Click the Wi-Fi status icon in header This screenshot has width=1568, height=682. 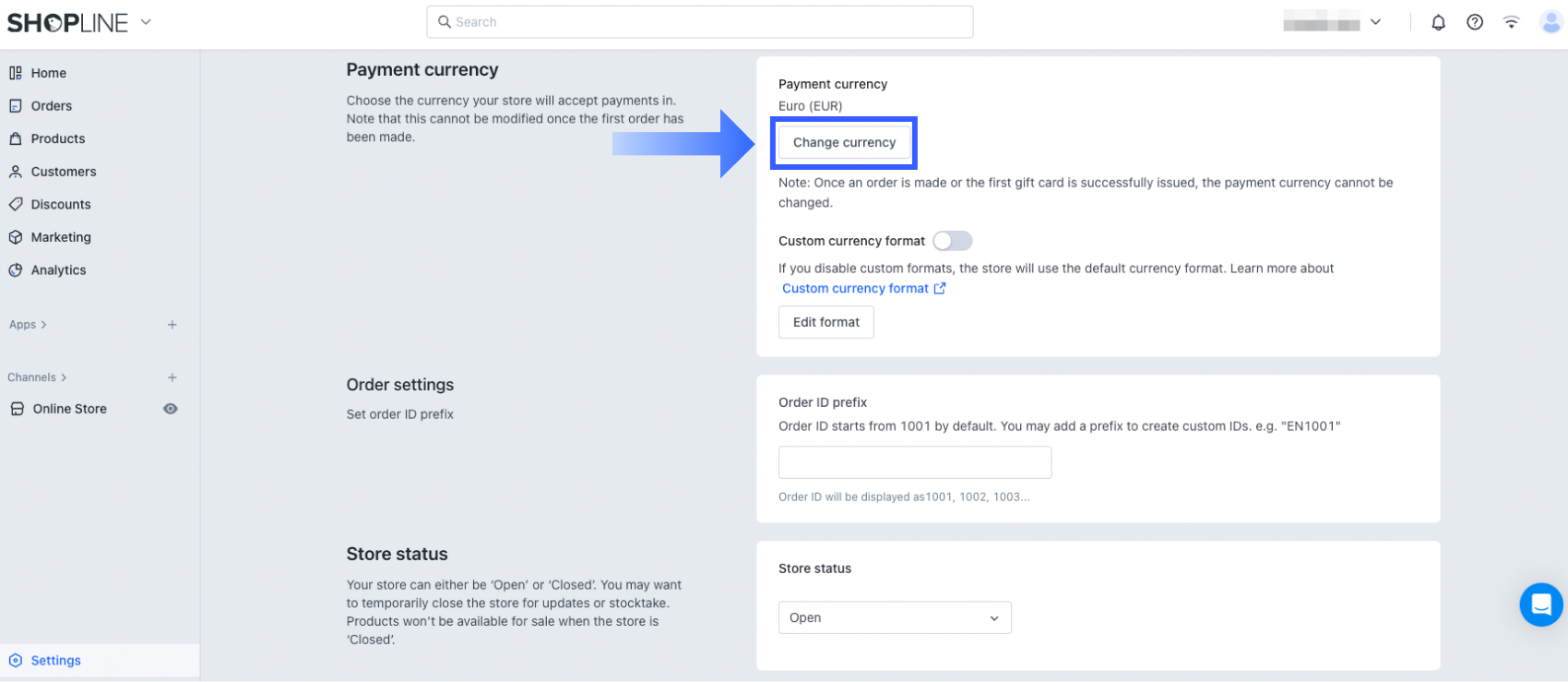[1511, 22]
